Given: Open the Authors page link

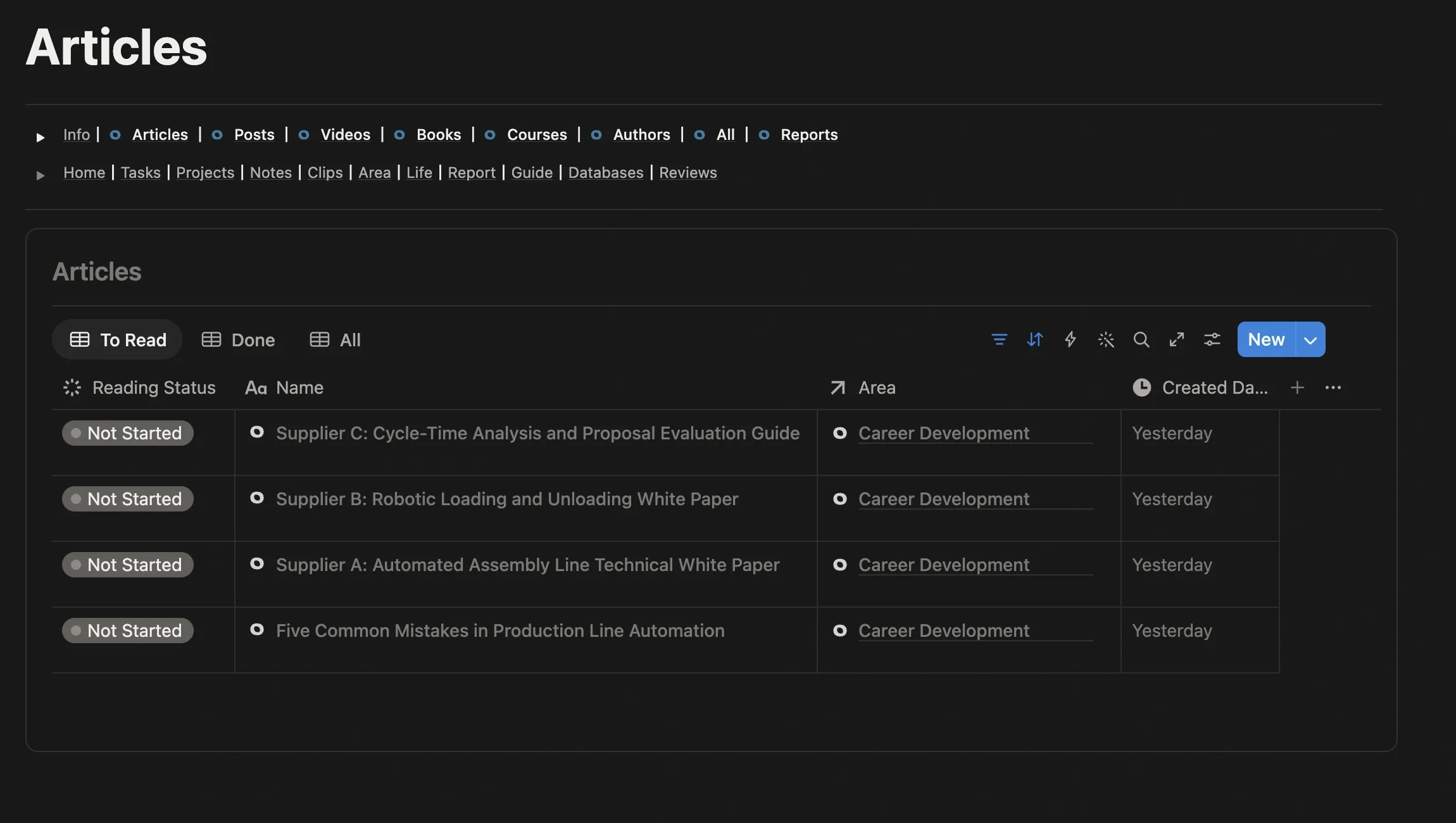Looking at the screenshot, I should tap(641, 134).
